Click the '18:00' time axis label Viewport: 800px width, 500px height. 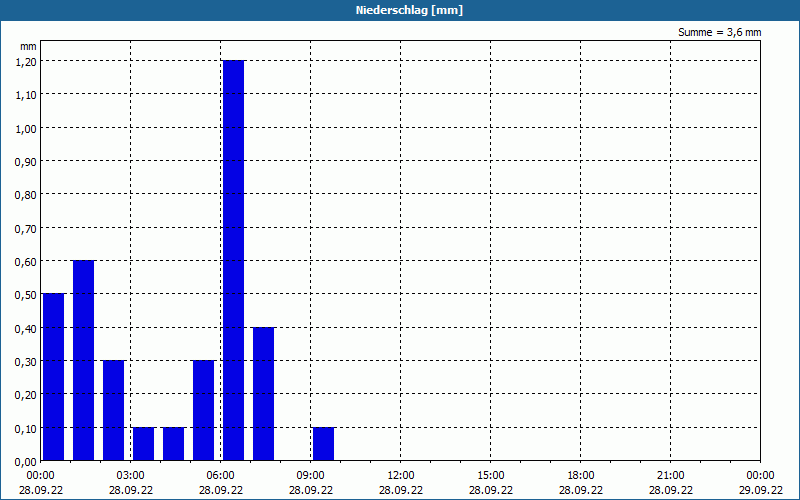(581, 476)
